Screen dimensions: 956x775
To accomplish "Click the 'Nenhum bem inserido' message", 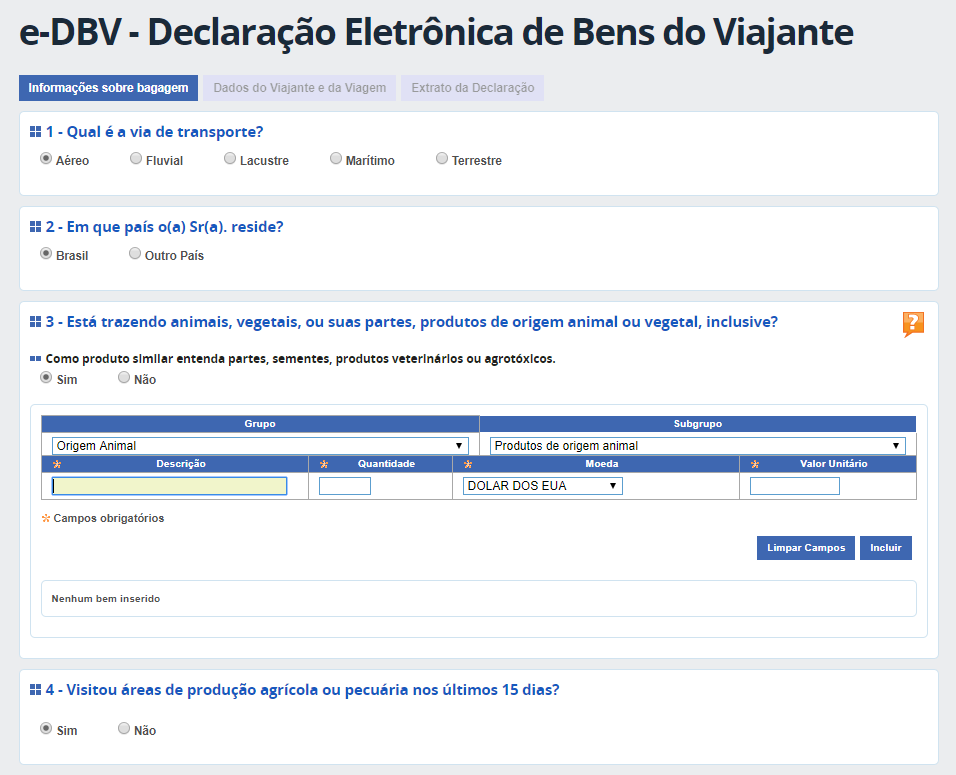I will pyautogui.click(x=105, y=599).
